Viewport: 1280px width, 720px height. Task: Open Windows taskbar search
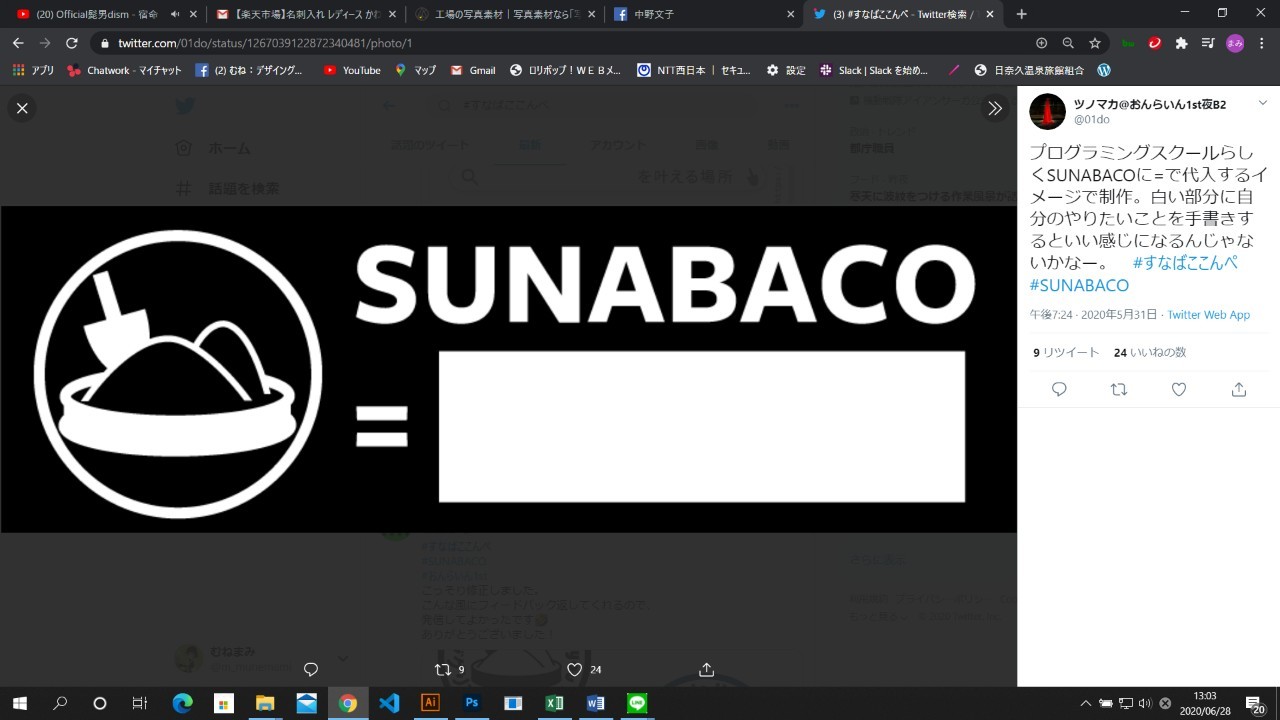point(60,703)
